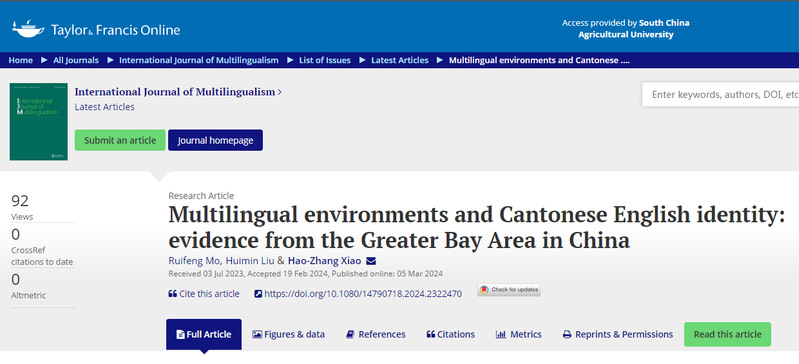Click the Taylor & Francis Online logo
799x364 pixels.
(x=96, y=30)
